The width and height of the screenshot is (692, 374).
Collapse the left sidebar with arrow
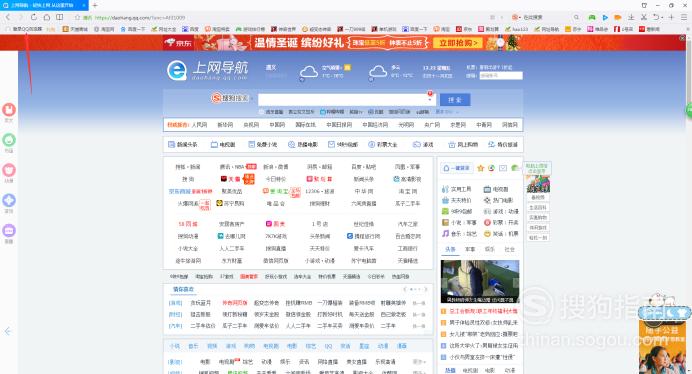[8, 331]
